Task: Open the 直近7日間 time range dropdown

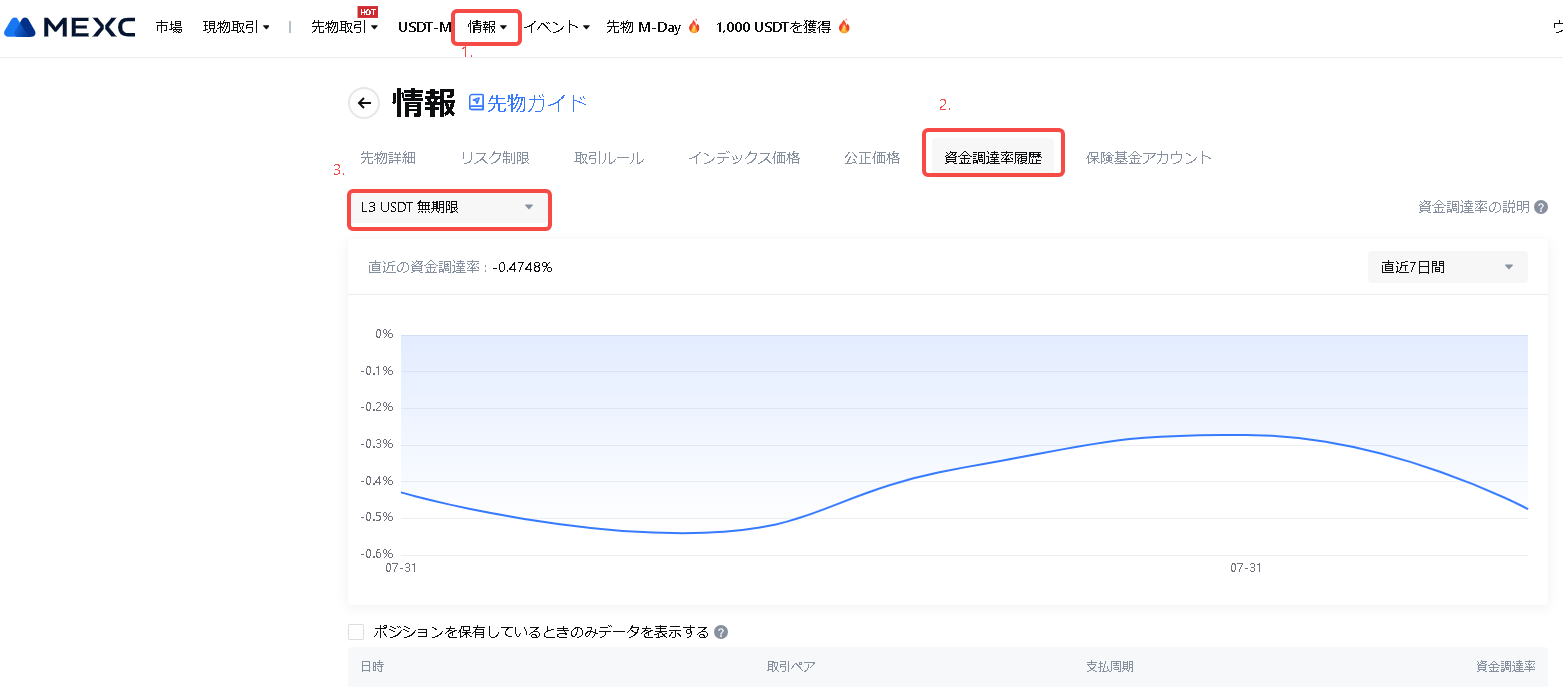Action: pyautogui.click(x=1446, y=267)
